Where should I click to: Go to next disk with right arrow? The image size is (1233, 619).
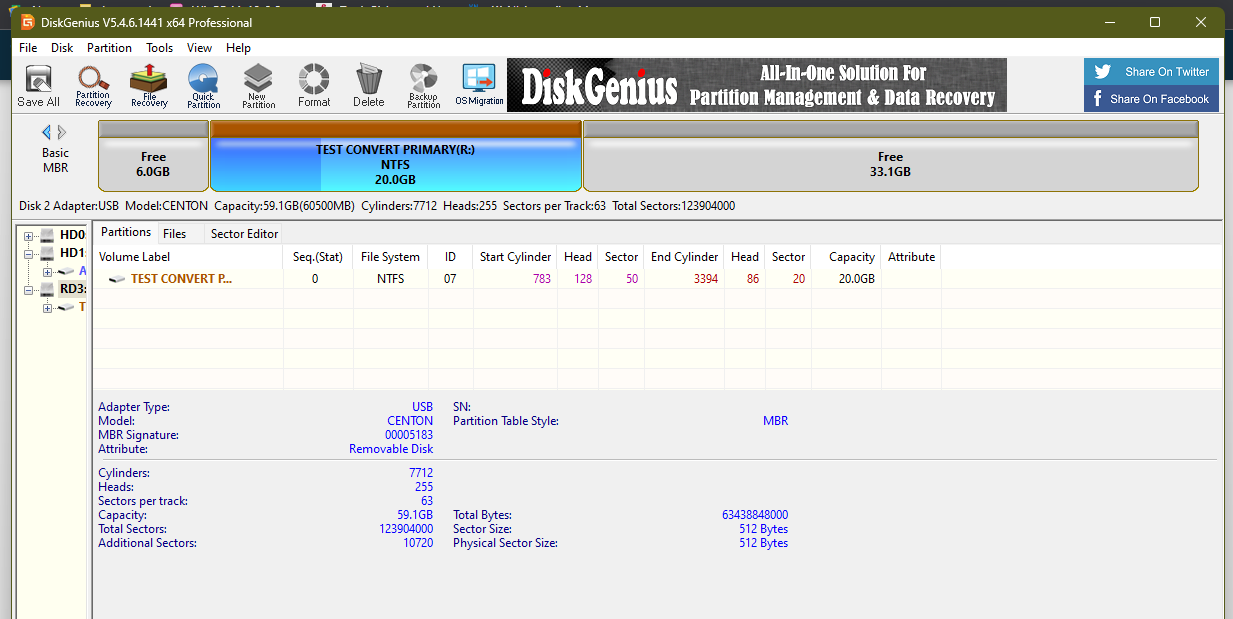62,132
